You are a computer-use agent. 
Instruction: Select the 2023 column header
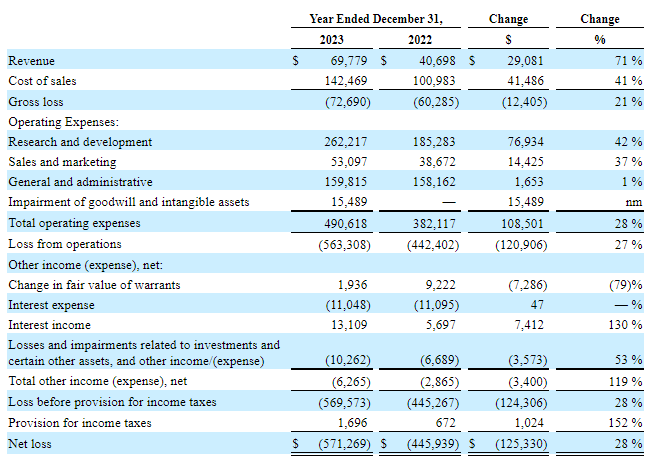click(332, 40)
